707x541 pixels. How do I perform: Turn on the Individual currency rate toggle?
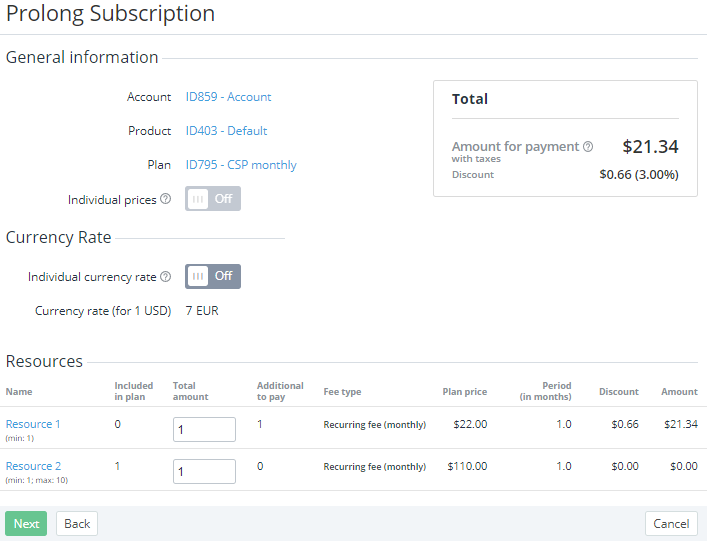click(x=213, y=277)
